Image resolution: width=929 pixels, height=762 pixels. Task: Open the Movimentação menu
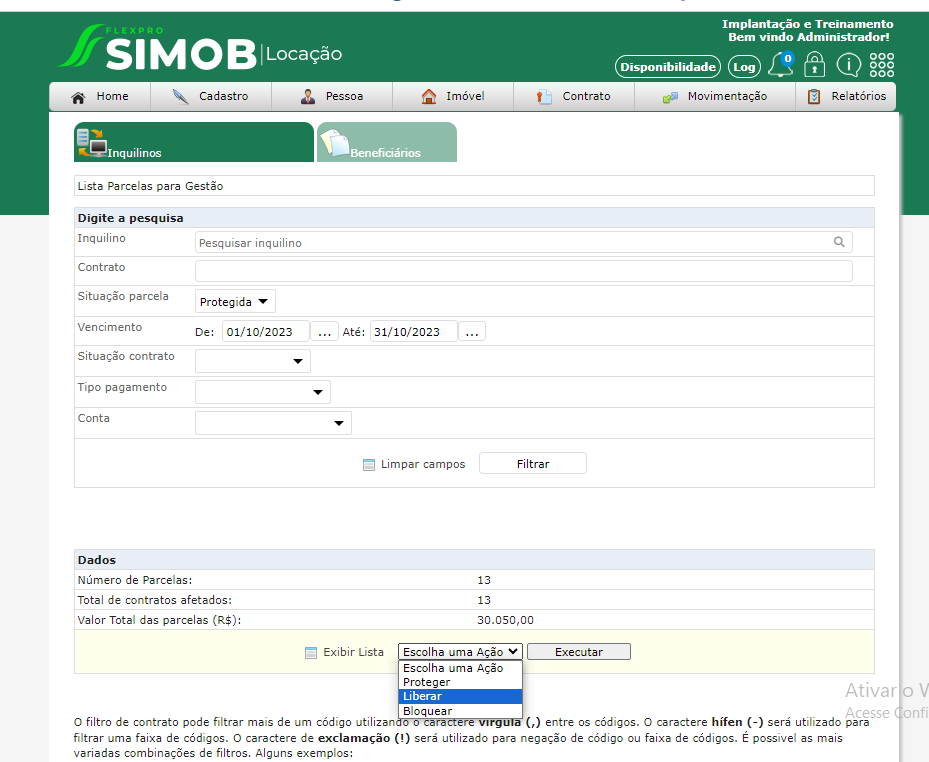(x=715, y=97)
